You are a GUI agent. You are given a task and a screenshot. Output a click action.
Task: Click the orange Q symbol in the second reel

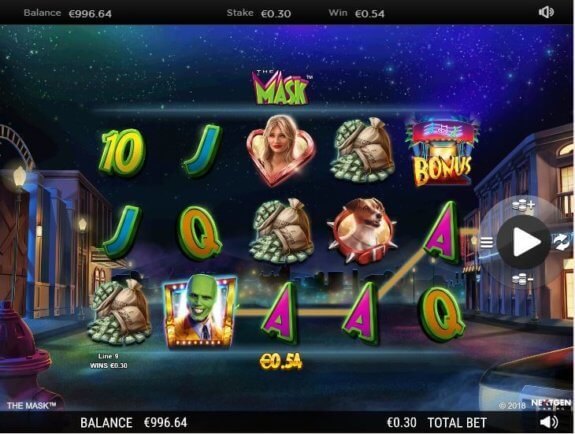(x=199, y=233)
